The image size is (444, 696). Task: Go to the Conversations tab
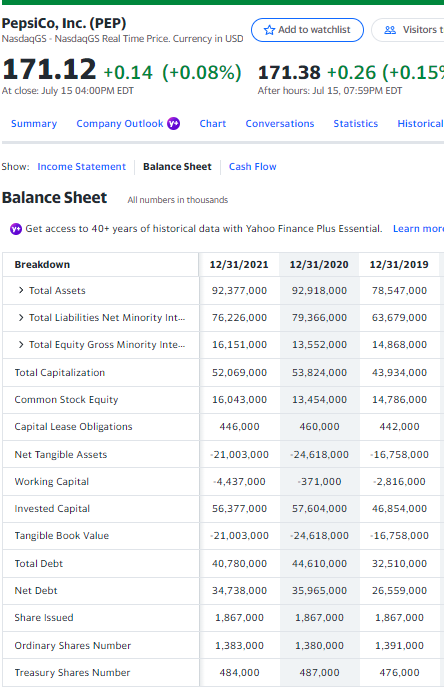(x=280, y=124)
